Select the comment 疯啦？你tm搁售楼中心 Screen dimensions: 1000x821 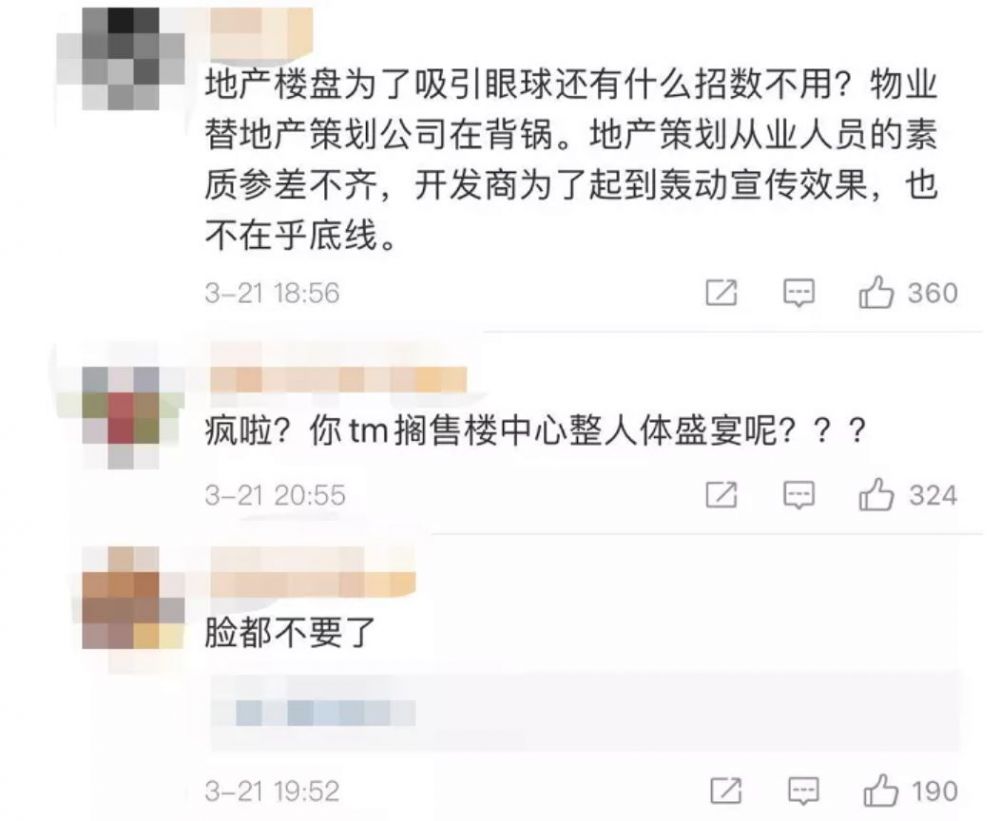pos(536,431)
